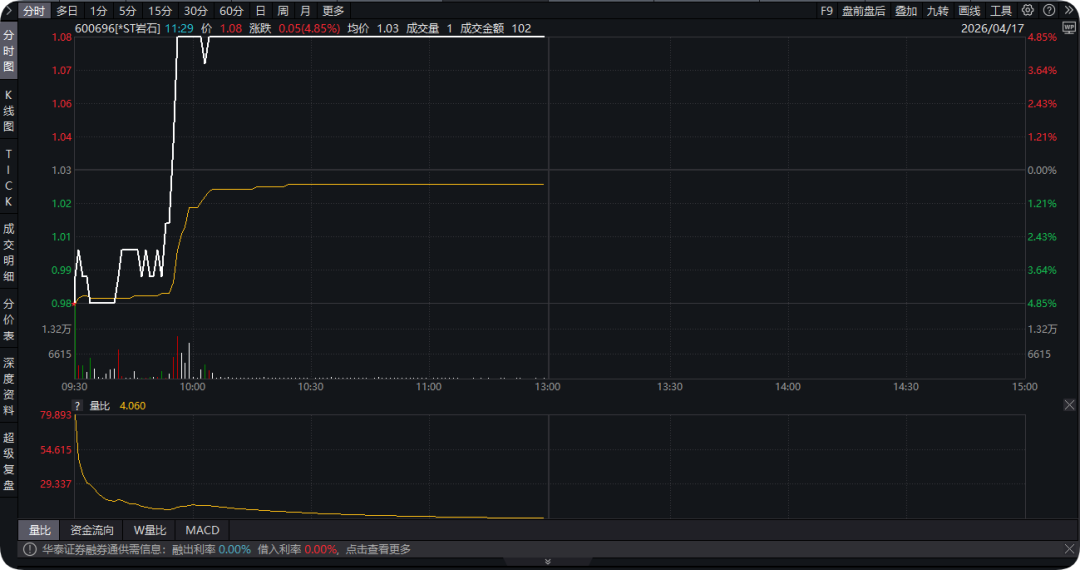The image size is (1080, 570).
Task: Open 深度资料 in the left sidebar
Action: [x=8, y=386]
